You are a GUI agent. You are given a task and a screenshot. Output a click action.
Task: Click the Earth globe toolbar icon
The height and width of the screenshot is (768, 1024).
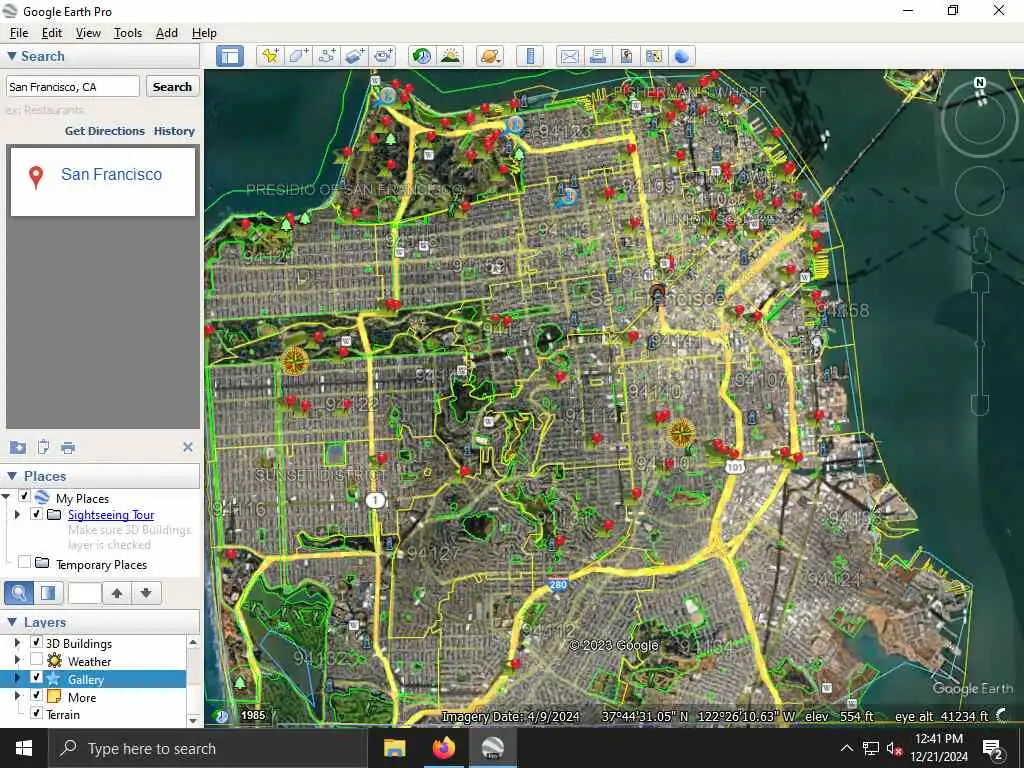point(682,56)
